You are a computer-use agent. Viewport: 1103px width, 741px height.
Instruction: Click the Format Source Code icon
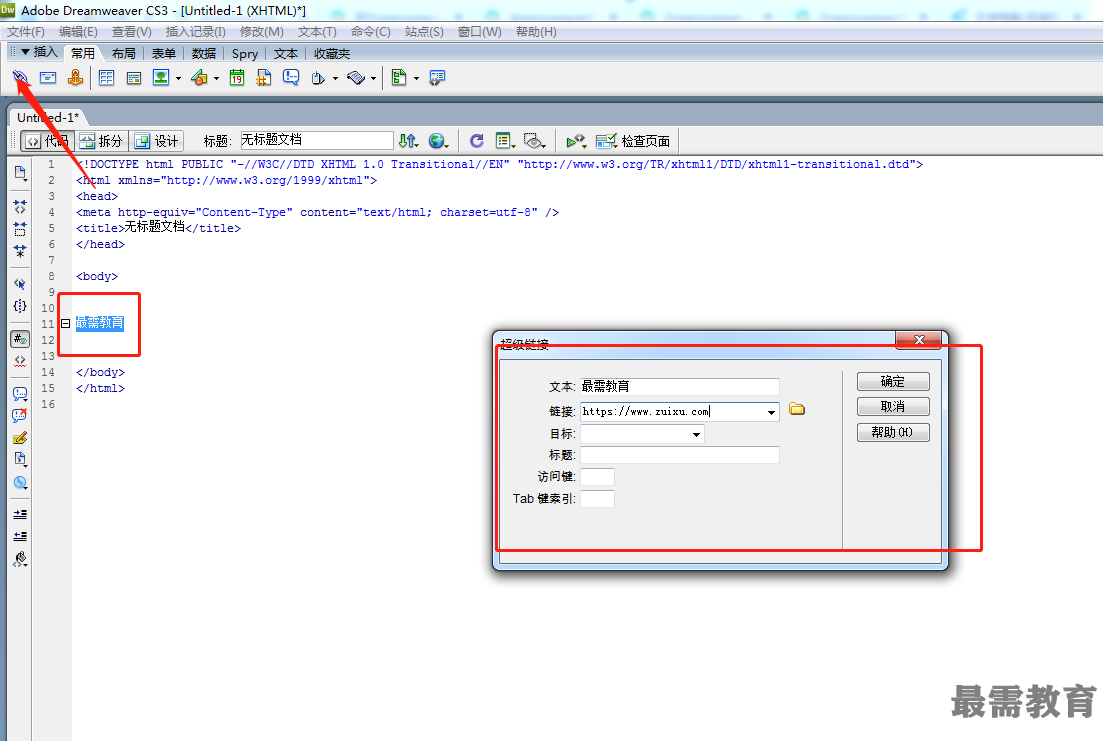point(20,559)
